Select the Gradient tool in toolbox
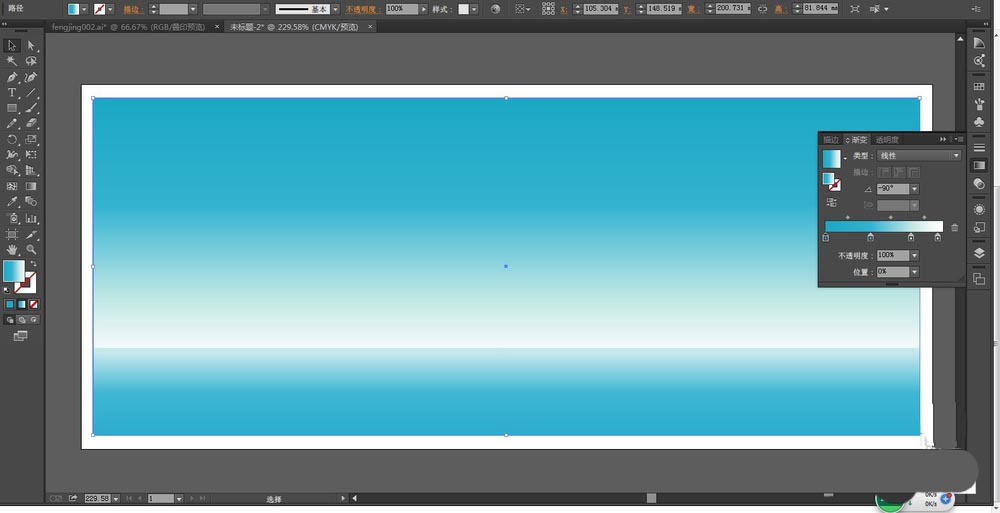This screenshot has width=1000, height=513. (x=31, y=186)
